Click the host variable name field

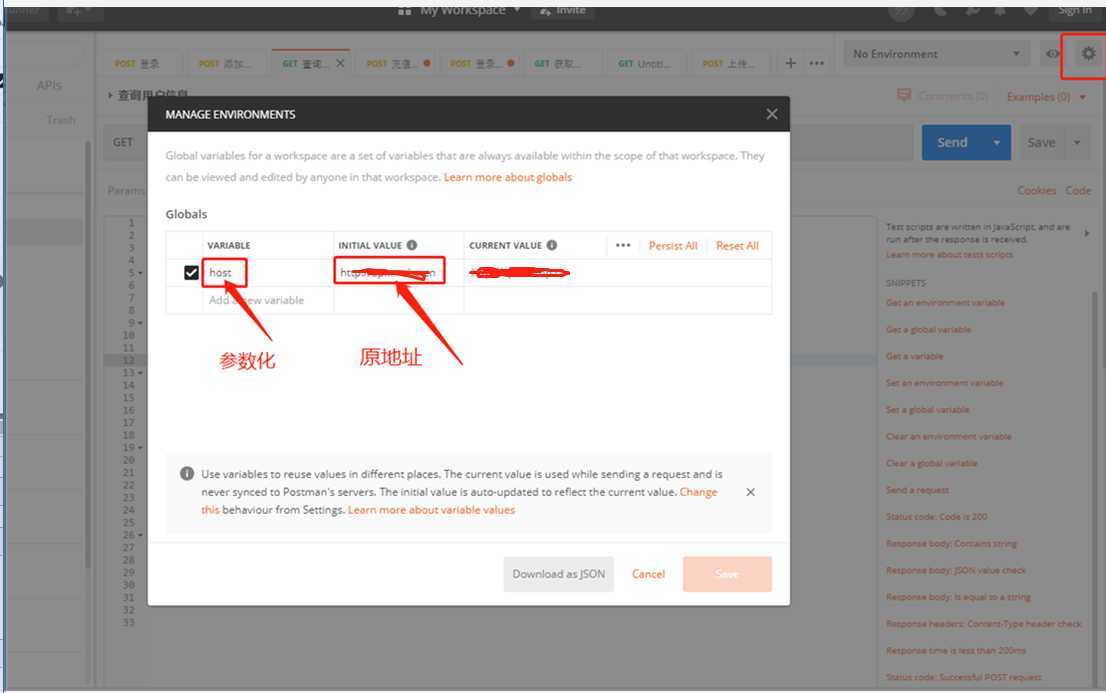tap(268, 272)
